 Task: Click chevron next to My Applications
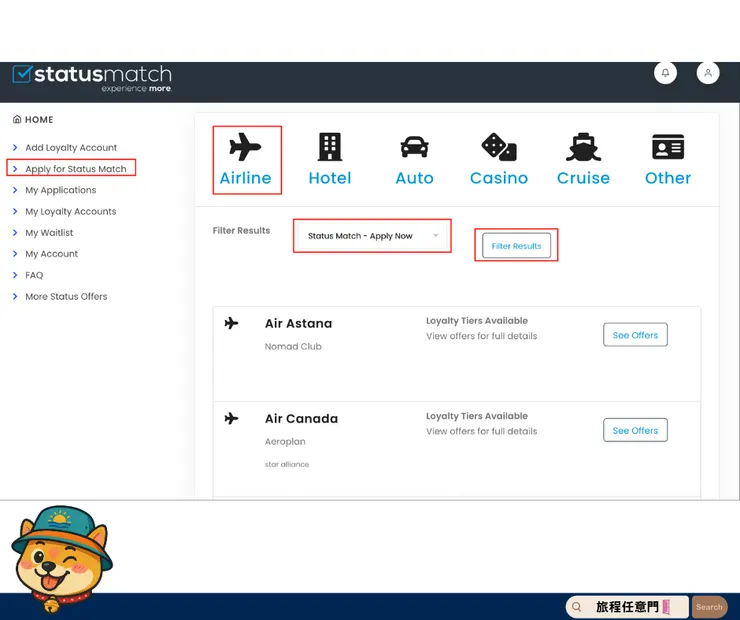point(15,190)
